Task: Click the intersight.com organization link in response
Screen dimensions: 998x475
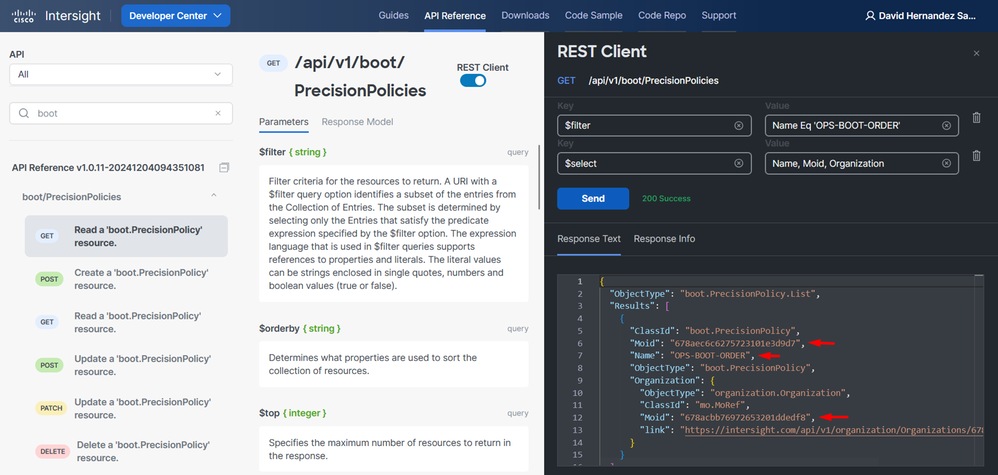Action: coord(833,430)
